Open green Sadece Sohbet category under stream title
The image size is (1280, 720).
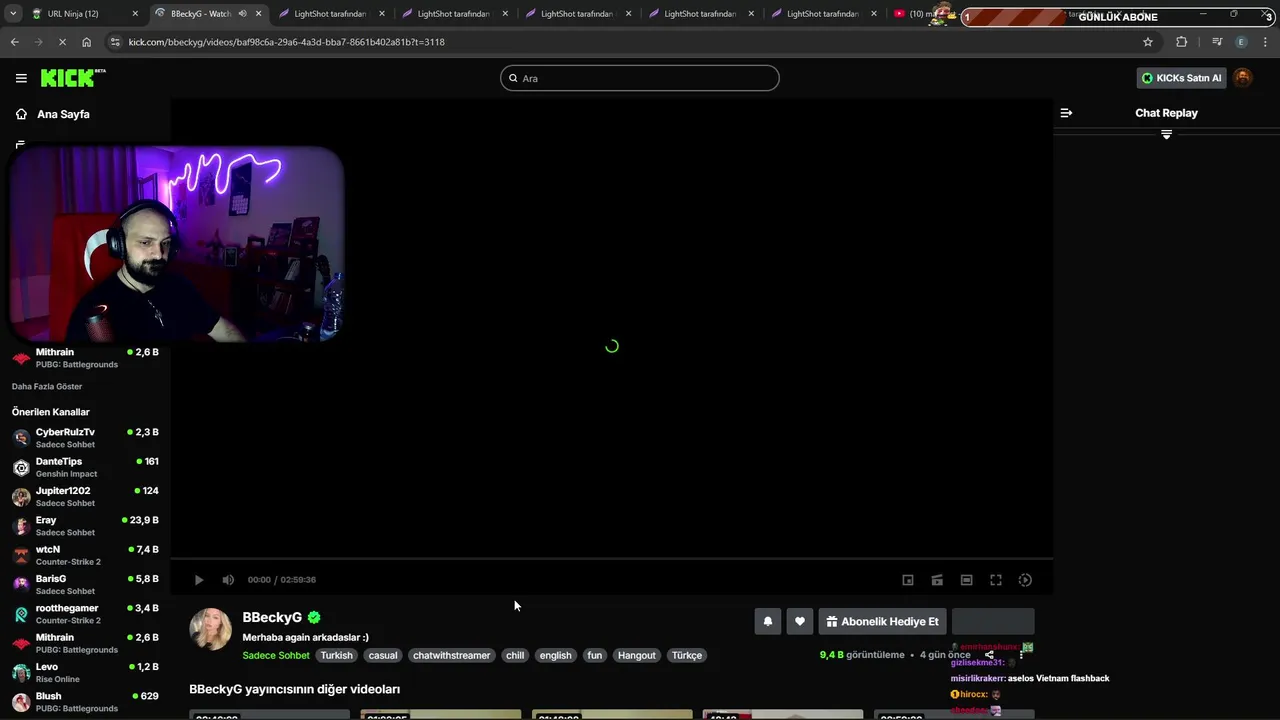pos(276,655)
